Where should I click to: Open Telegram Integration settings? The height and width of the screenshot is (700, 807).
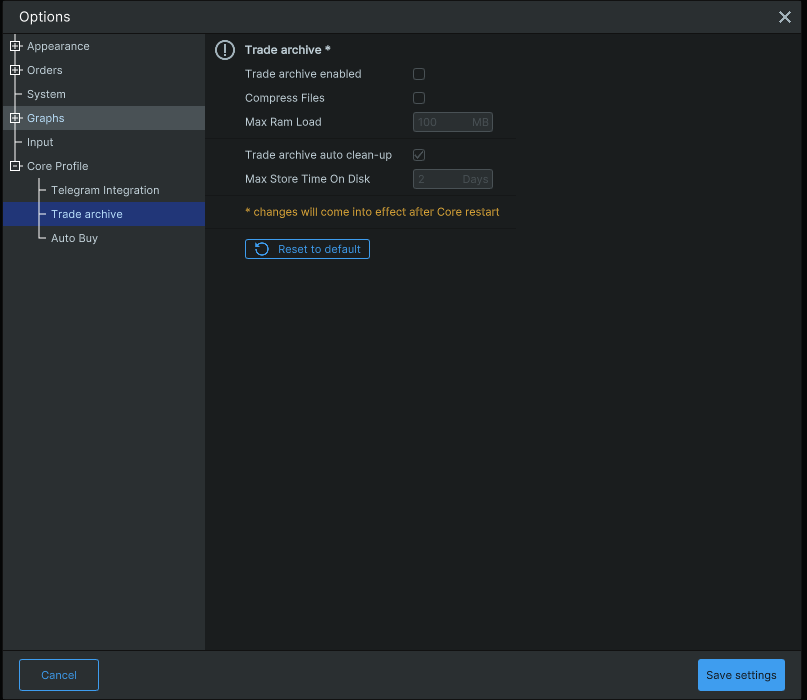click(105, 190)
